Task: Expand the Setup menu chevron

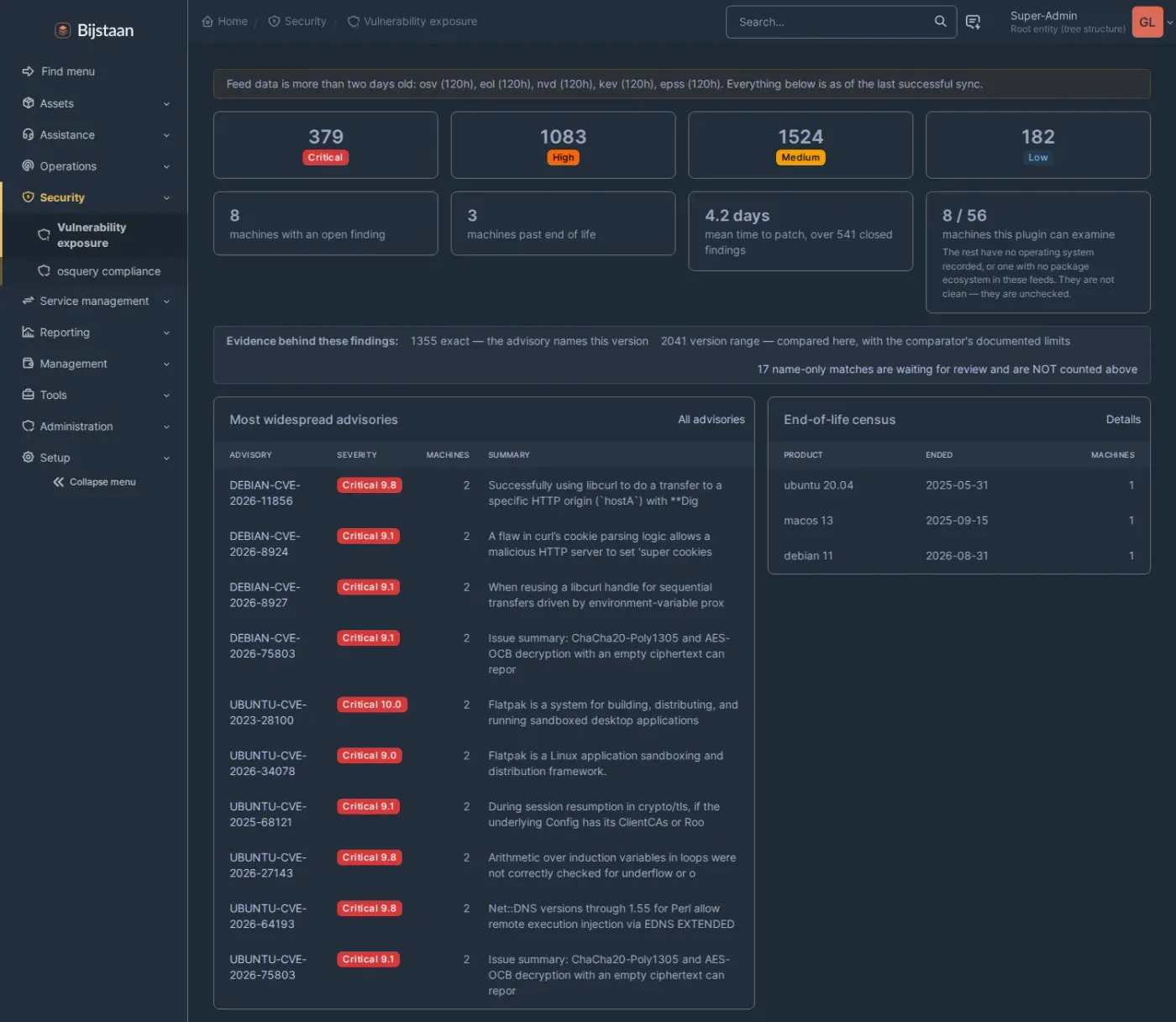Action: point(166,459)
